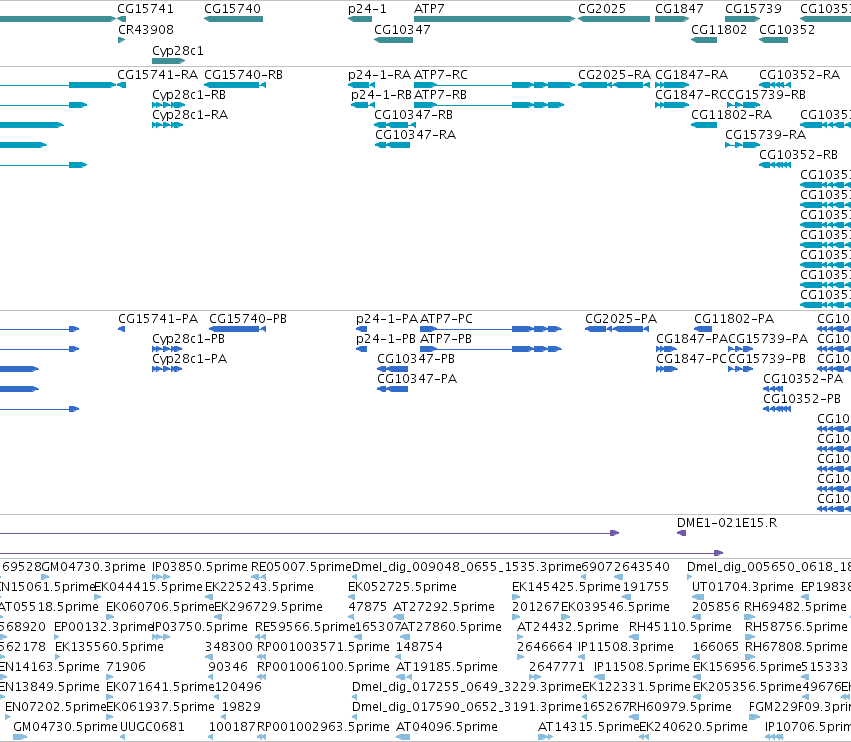This screenshot has width=851, height=742.
Task: Select the p24-1 gene feature
Action: 360,19
